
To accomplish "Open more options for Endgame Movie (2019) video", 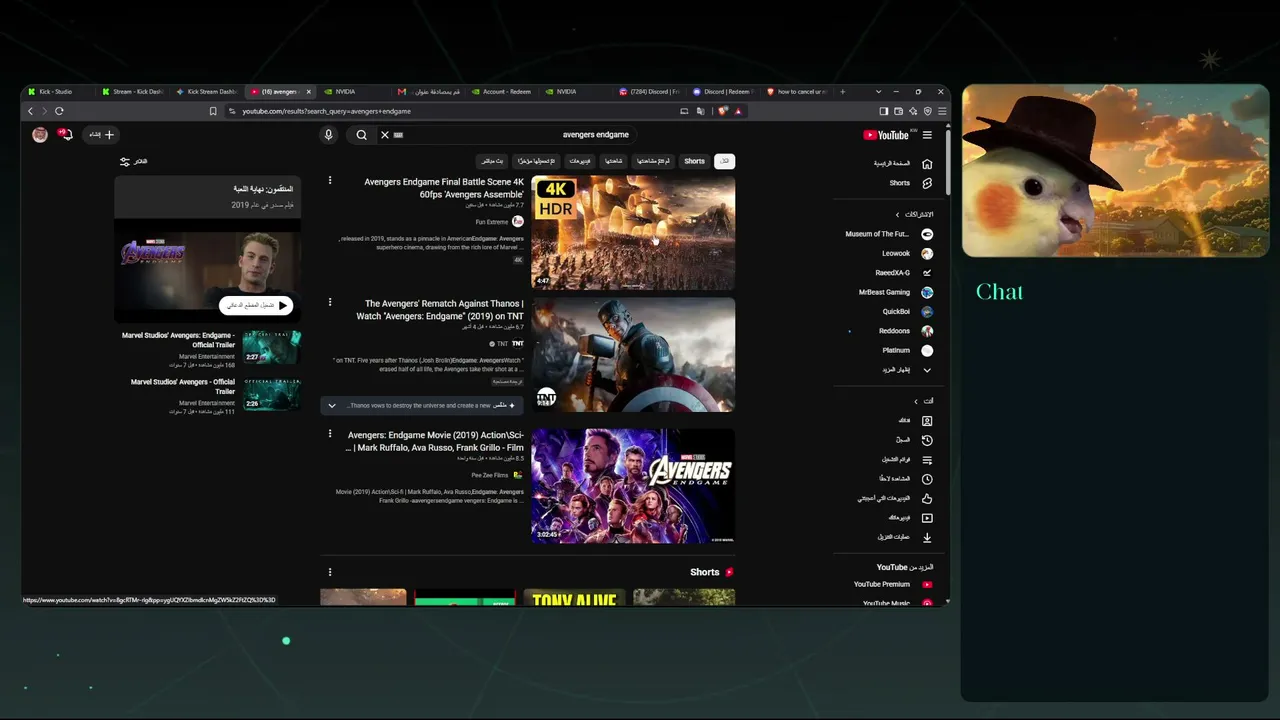I will [x=330, y=434].
